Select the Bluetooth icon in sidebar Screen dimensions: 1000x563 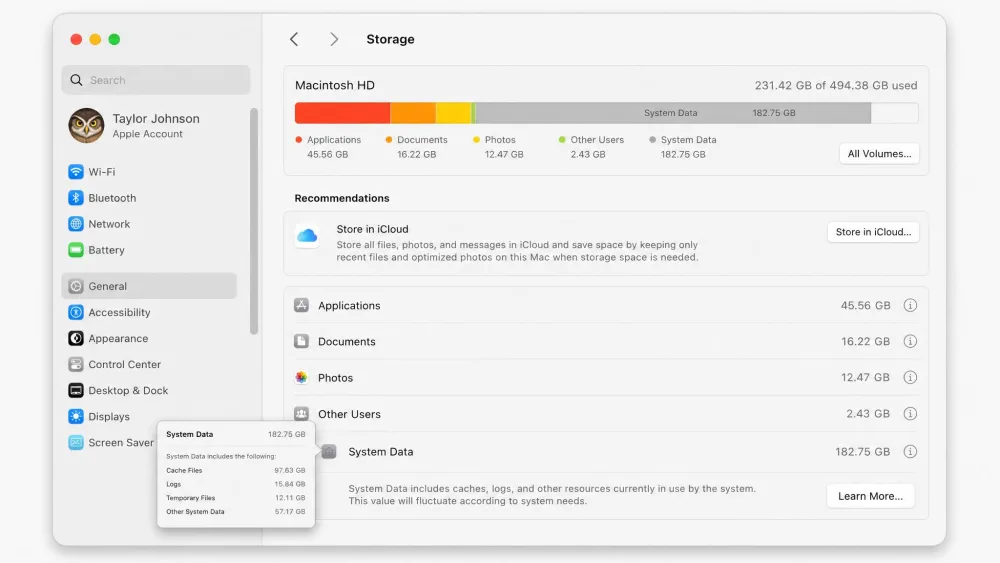click(76, 198)
